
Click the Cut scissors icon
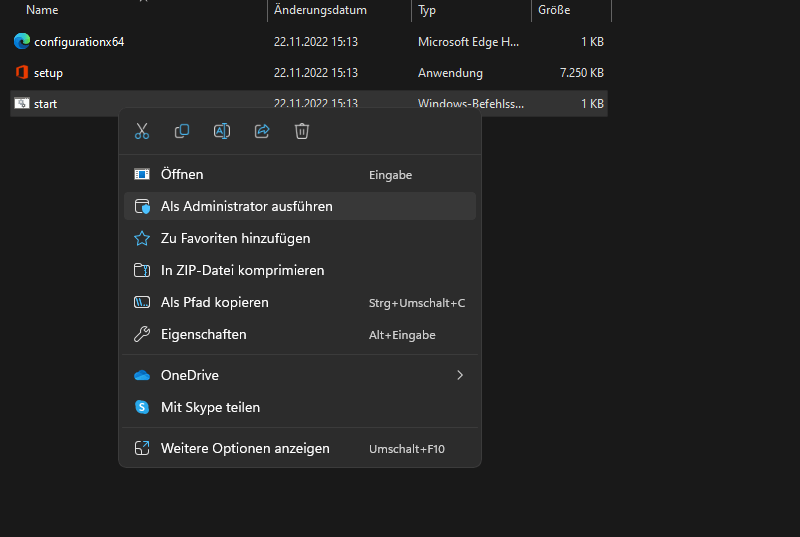click(x=142, y=131)
